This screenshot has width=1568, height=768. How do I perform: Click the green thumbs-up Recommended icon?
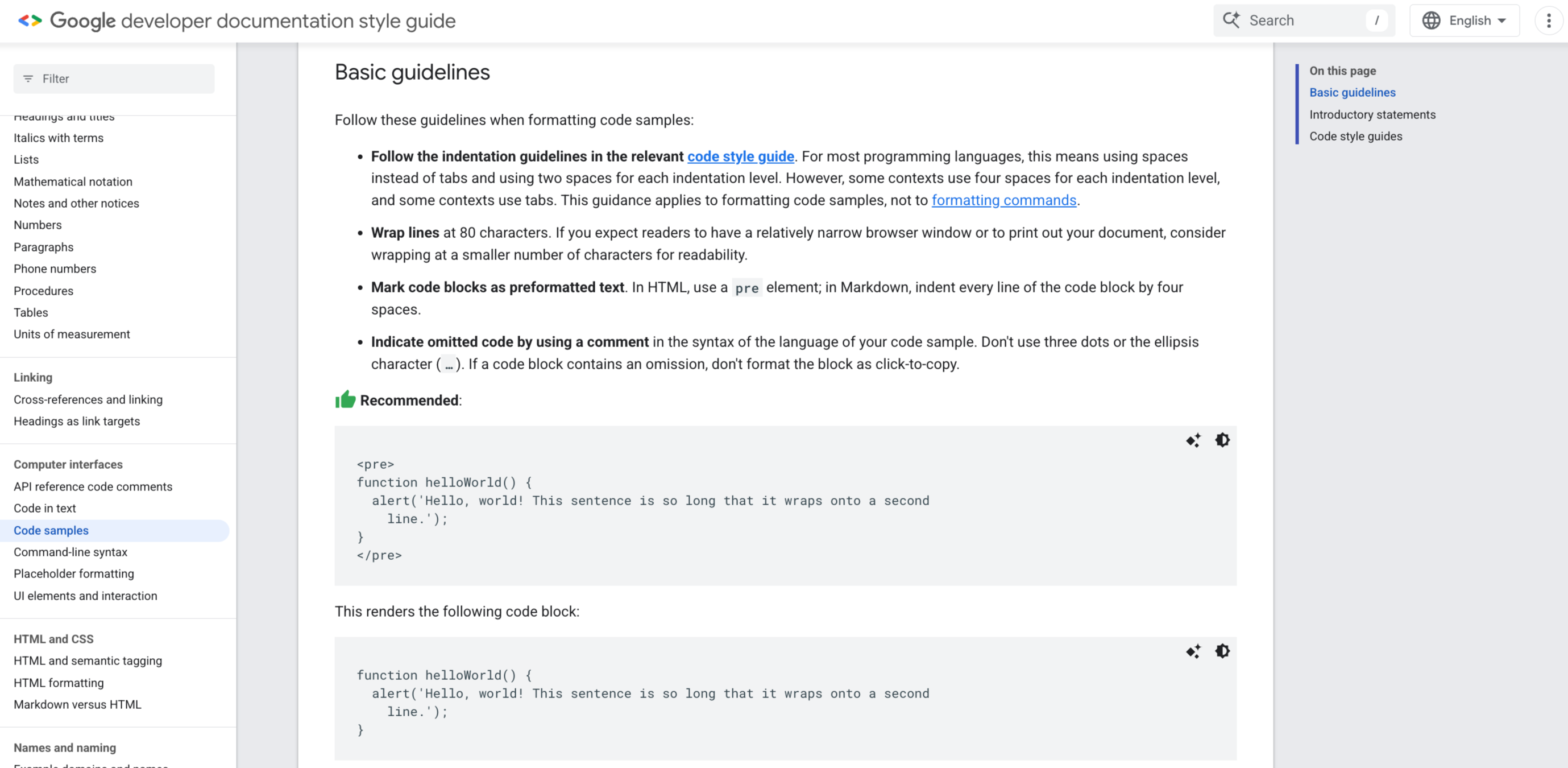[345, 399]
